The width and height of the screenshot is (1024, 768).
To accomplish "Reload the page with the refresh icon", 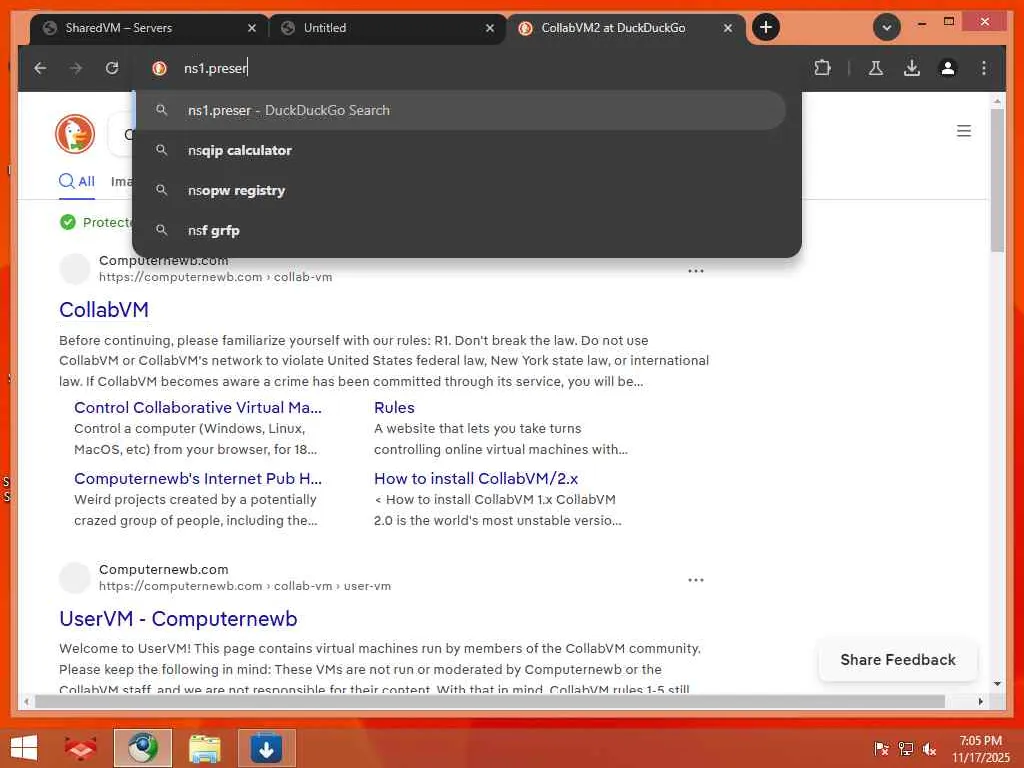I will click(112, 68).
